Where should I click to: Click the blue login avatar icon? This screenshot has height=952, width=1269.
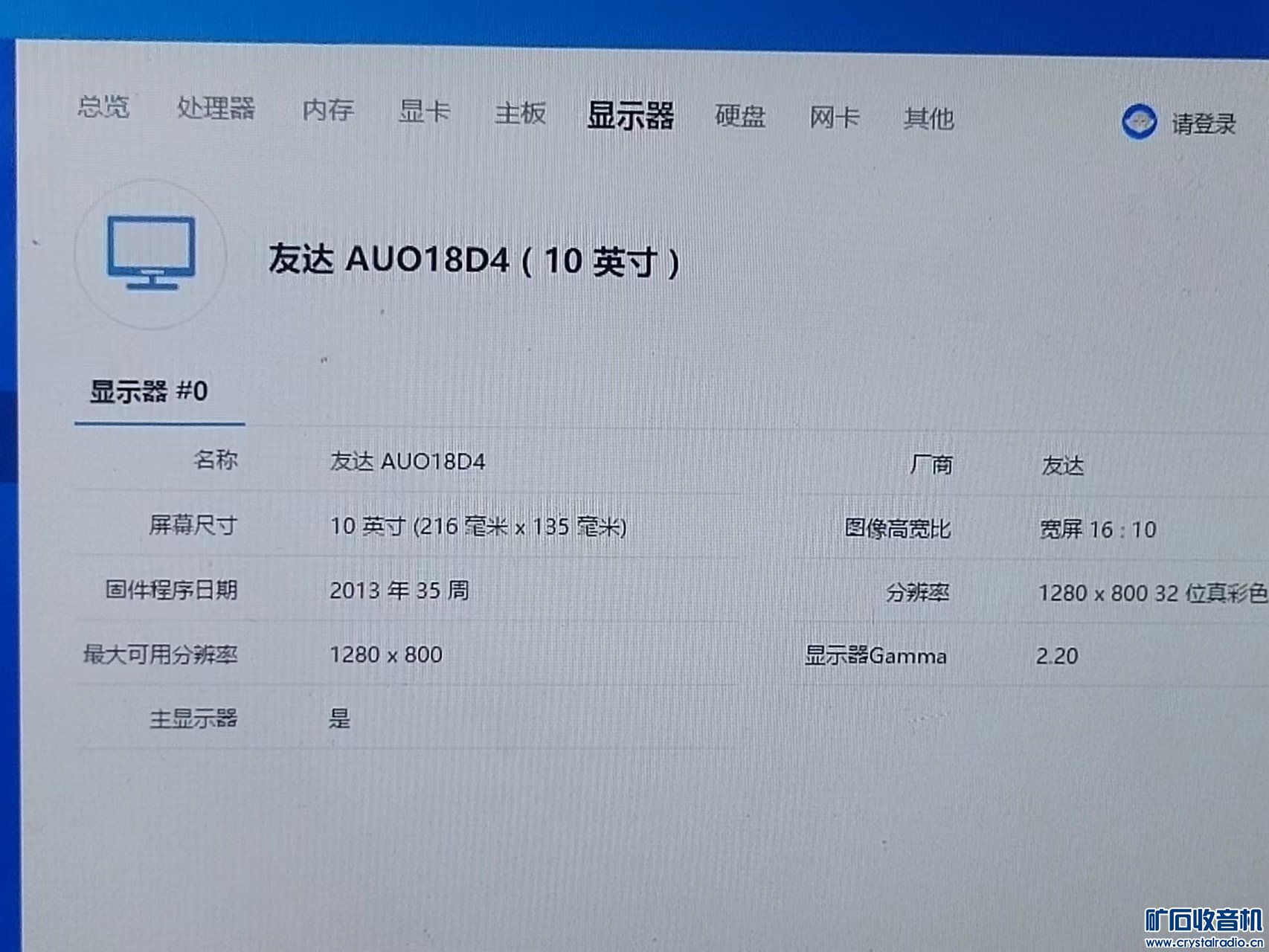[x=1139, y=121]
